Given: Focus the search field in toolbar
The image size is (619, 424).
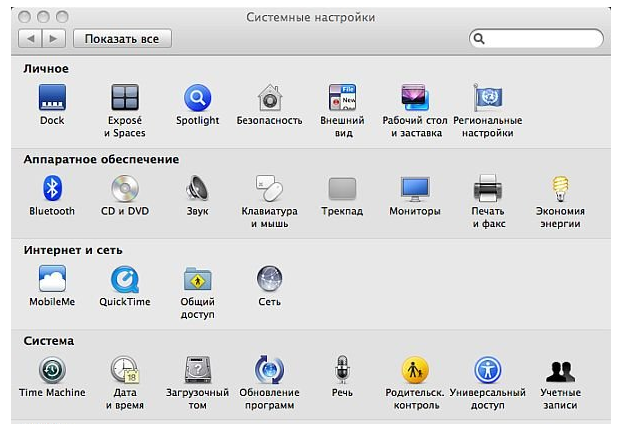Looking at the screenshot, I should [x=536, y=39].
